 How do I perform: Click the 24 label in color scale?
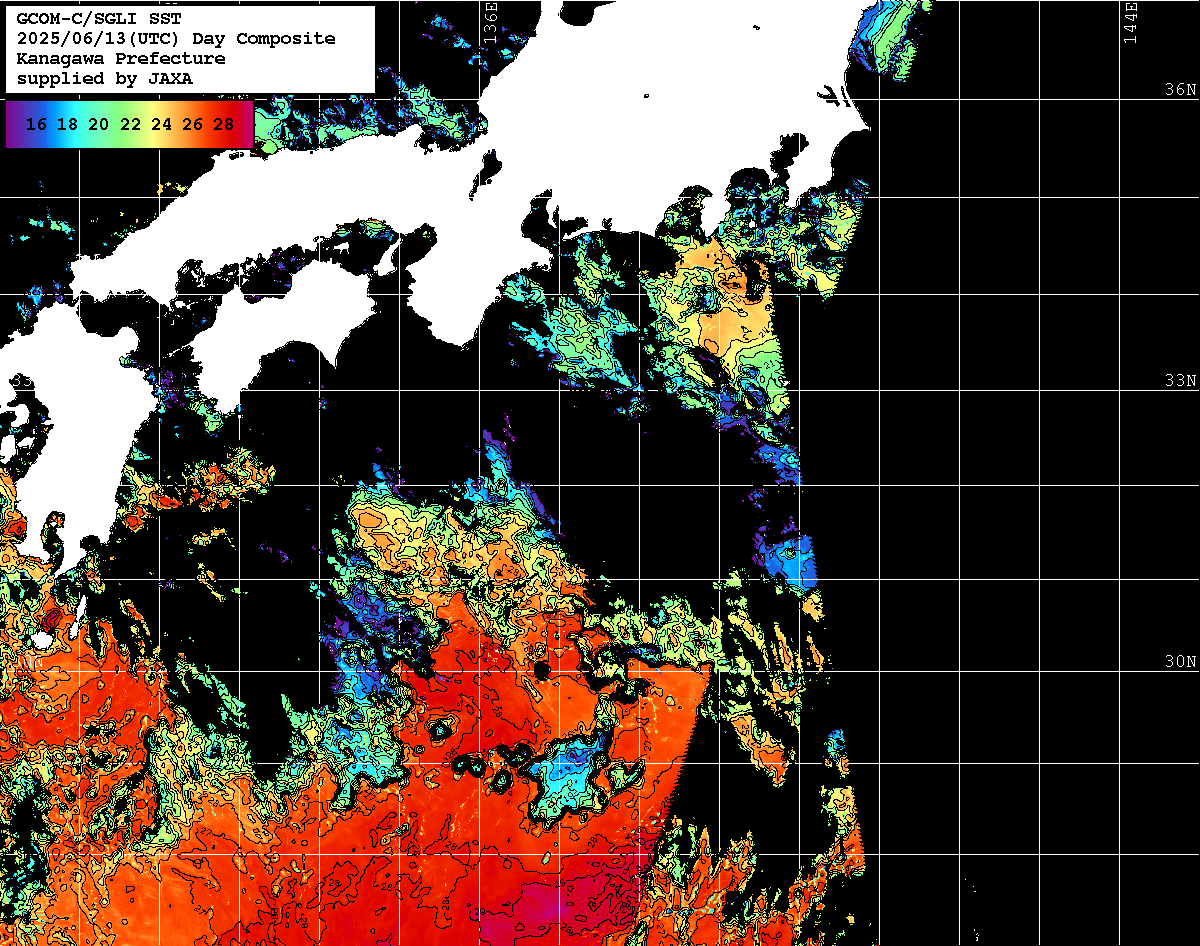161,125
